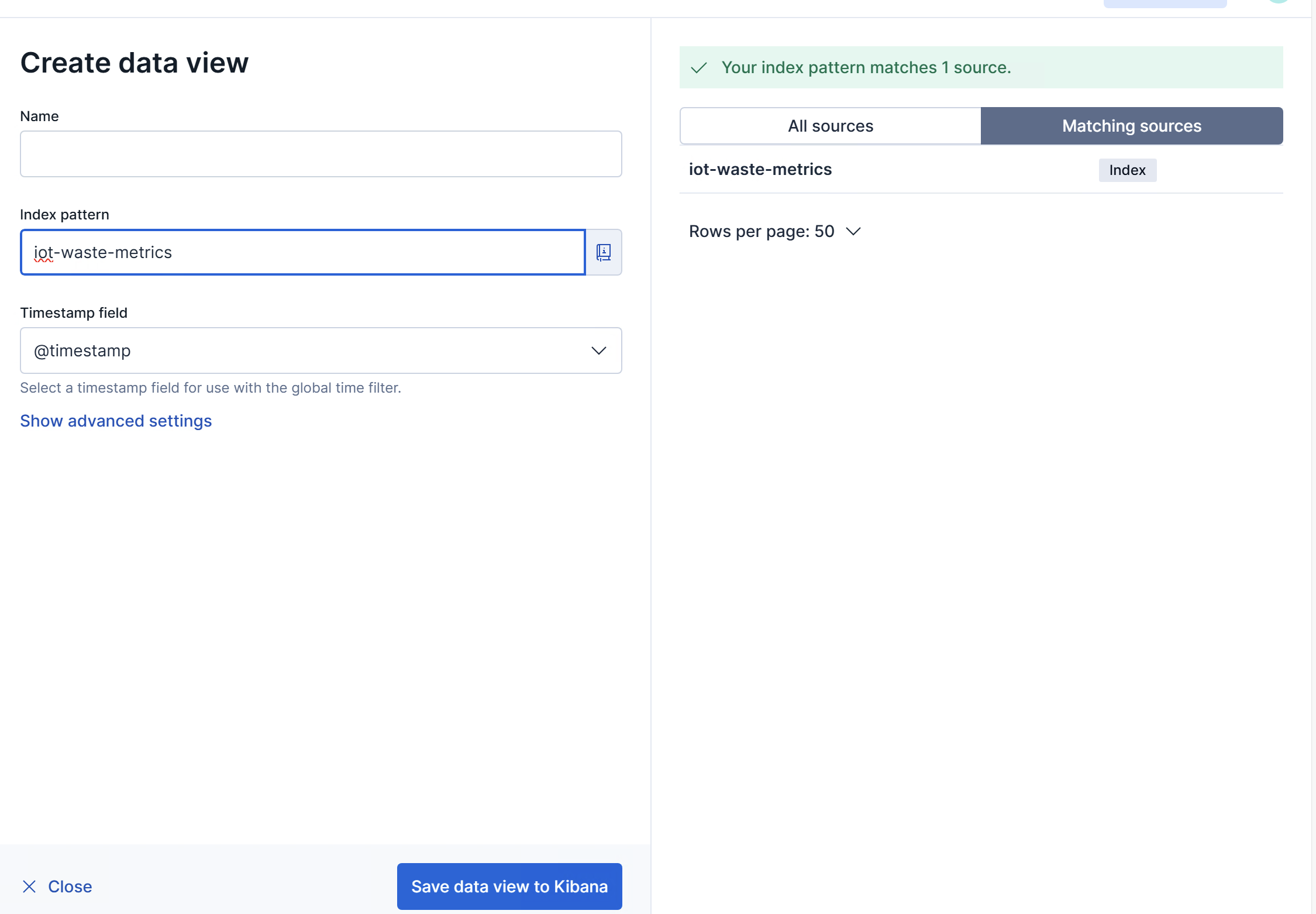Open the Rows per page dropdown
1316x914 pixels.
774,232
